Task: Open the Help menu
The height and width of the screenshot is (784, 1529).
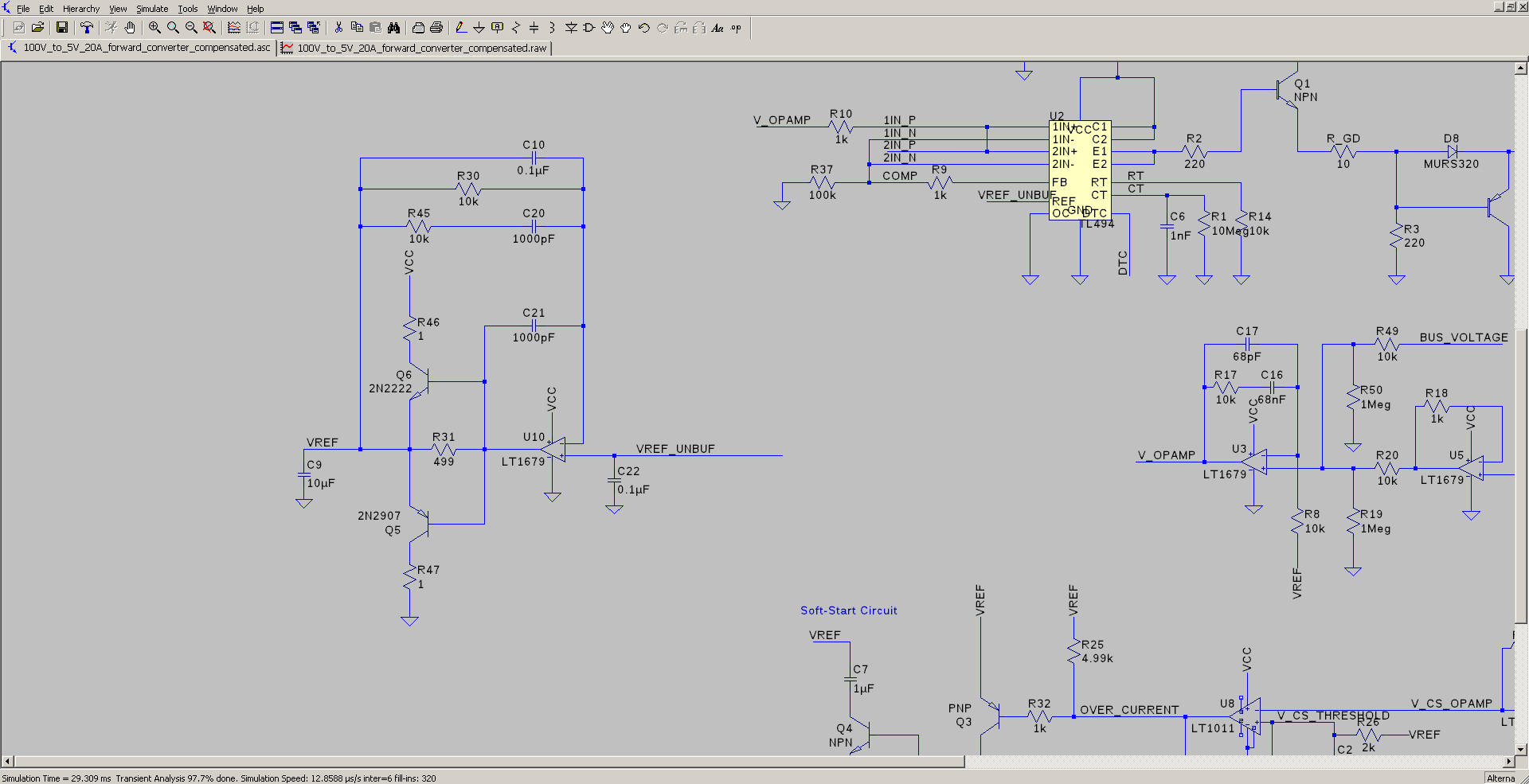Action: [255, 9]
